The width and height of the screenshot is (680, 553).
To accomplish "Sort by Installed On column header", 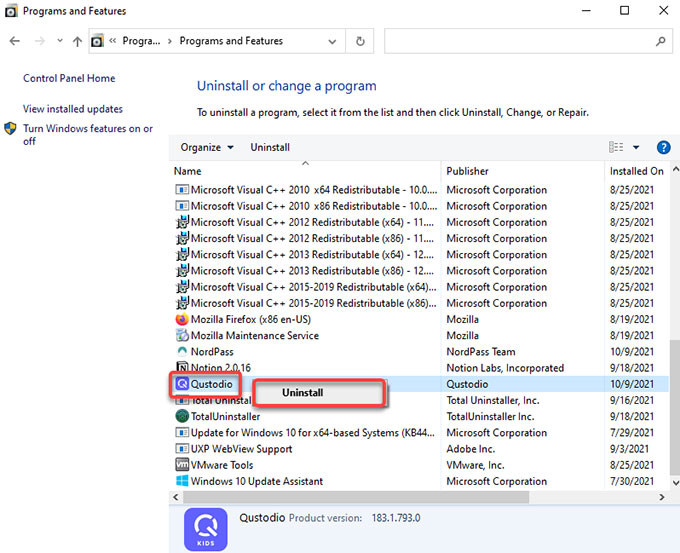I will (x=636, y=171).
